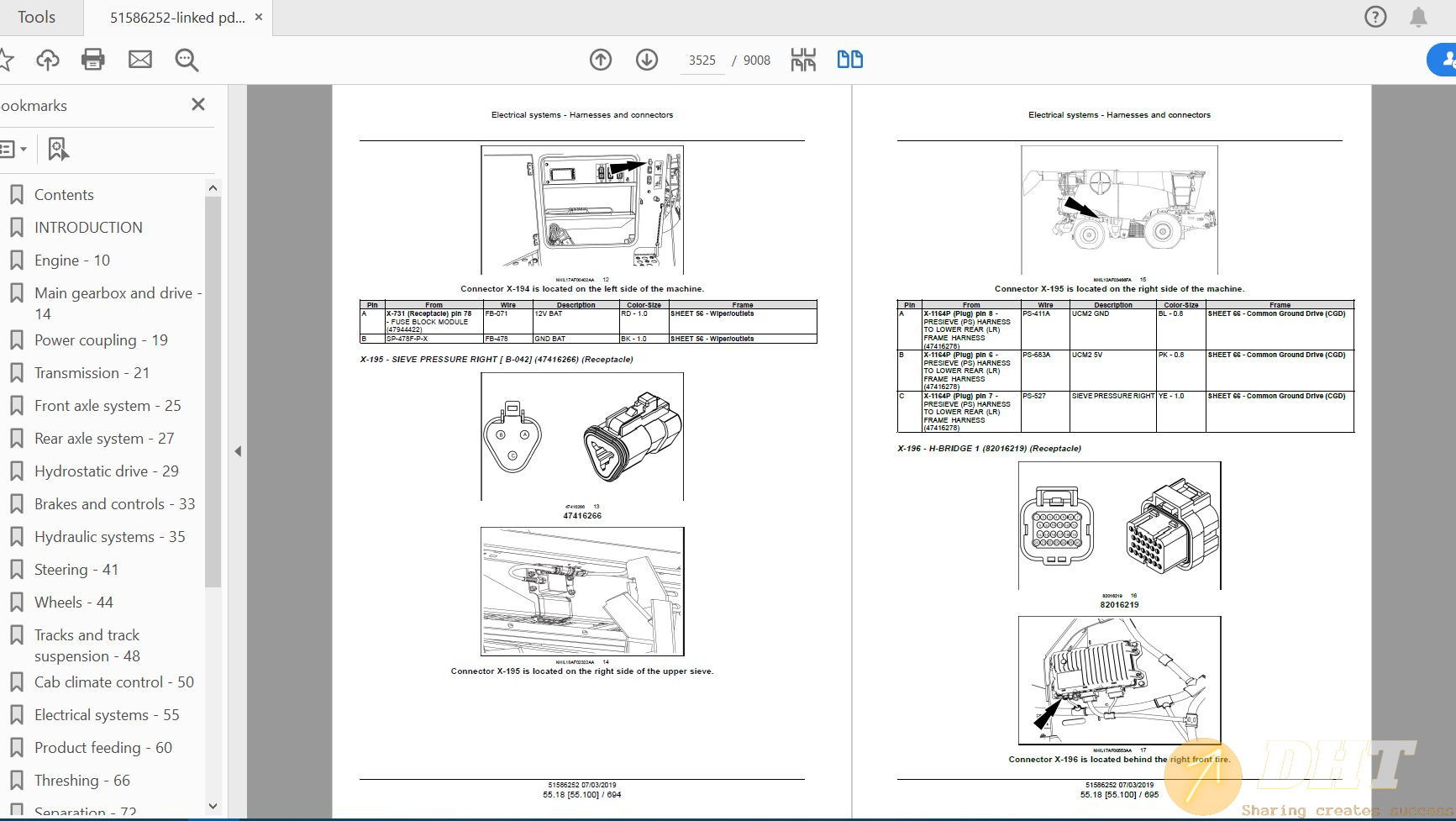Click the X-194 cab location illustration

tap(582, 209)
